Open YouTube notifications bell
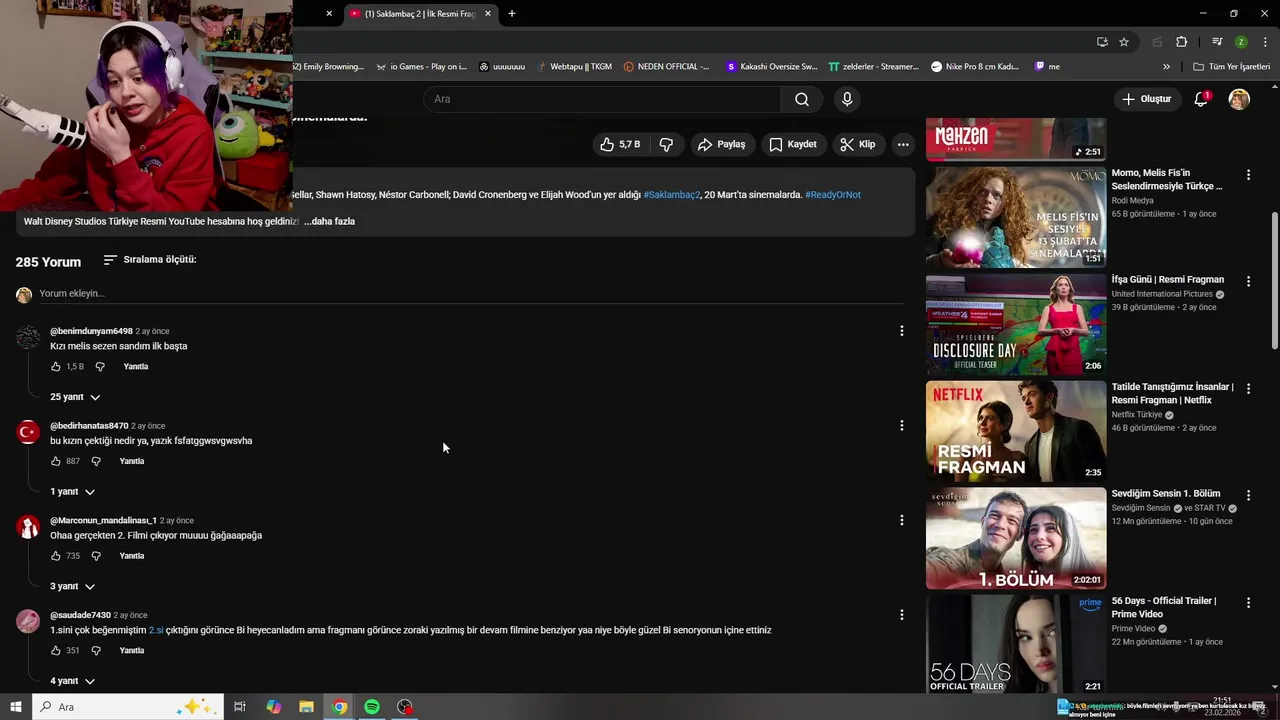Image resolution: width=1280 pixels, height=720 pixels. [x=1201, y=99]
